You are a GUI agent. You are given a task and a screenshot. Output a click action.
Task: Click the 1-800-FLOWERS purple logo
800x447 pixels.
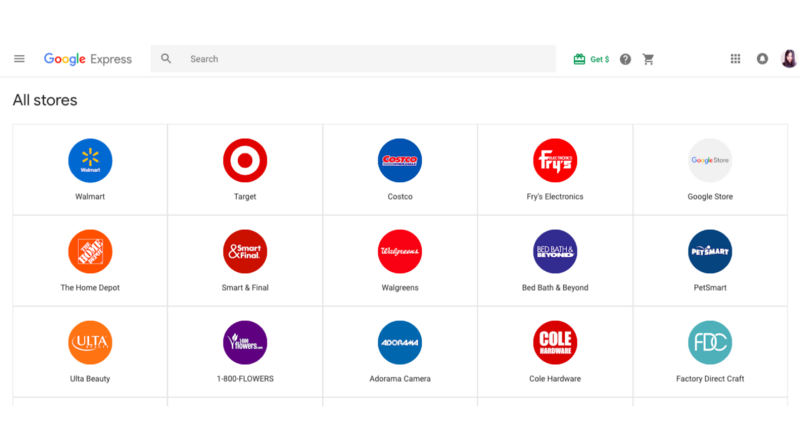(245, 342)
